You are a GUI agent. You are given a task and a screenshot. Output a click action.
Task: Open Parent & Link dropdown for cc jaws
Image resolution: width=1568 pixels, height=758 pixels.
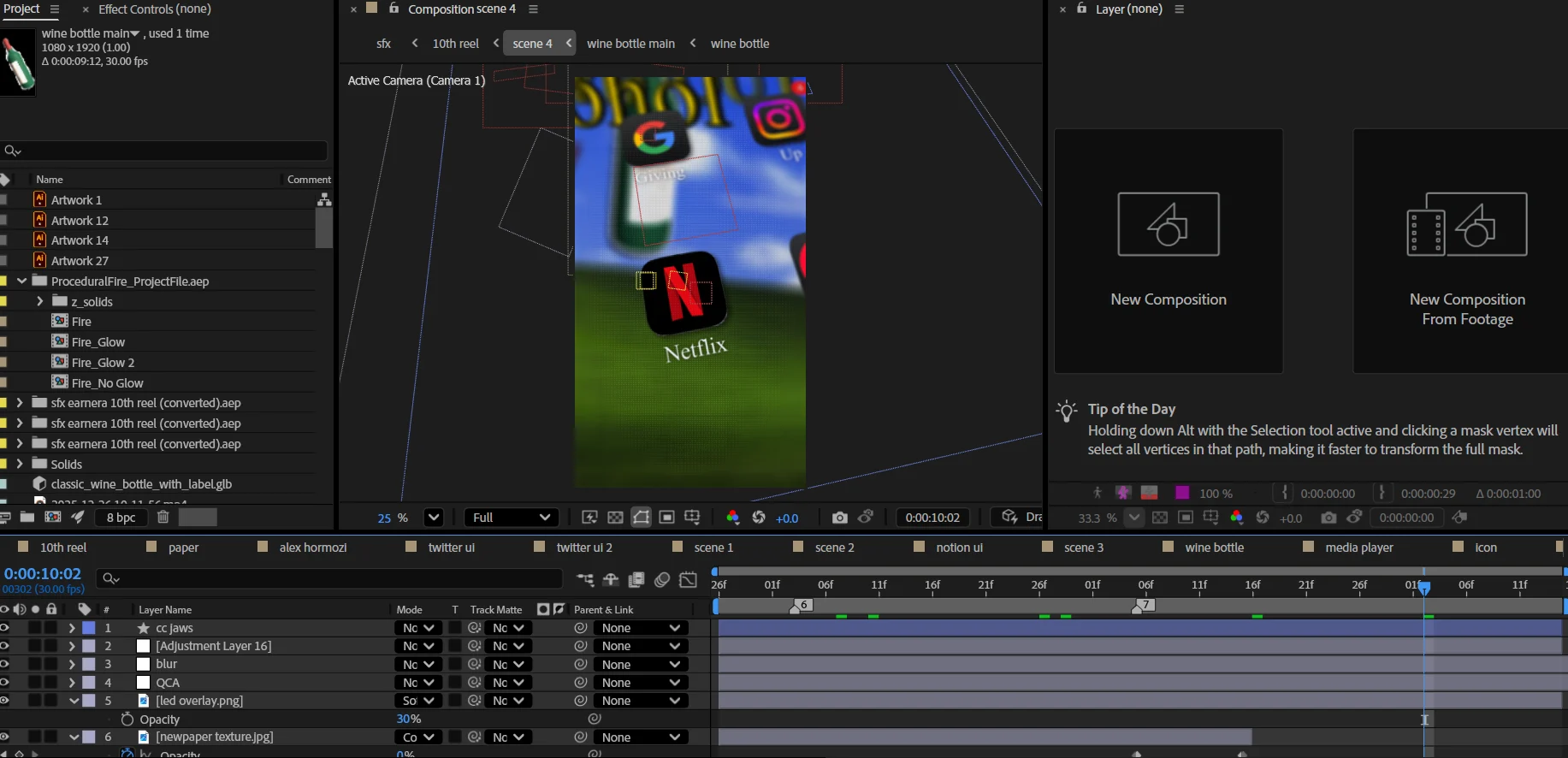(640, 628)
